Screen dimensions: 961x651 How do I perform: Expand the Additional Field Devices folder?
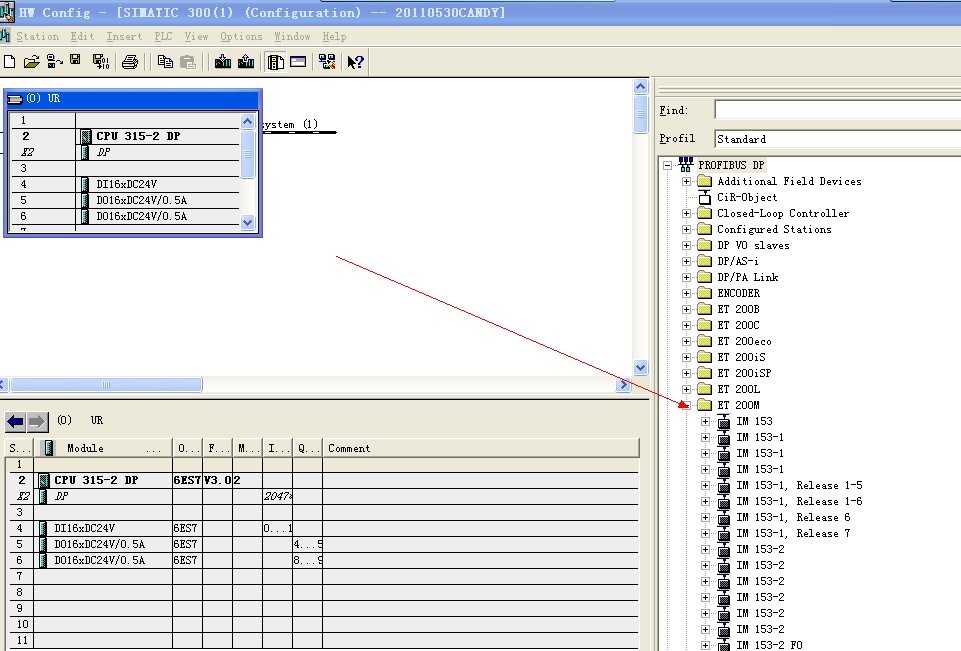tap(687, 181)
